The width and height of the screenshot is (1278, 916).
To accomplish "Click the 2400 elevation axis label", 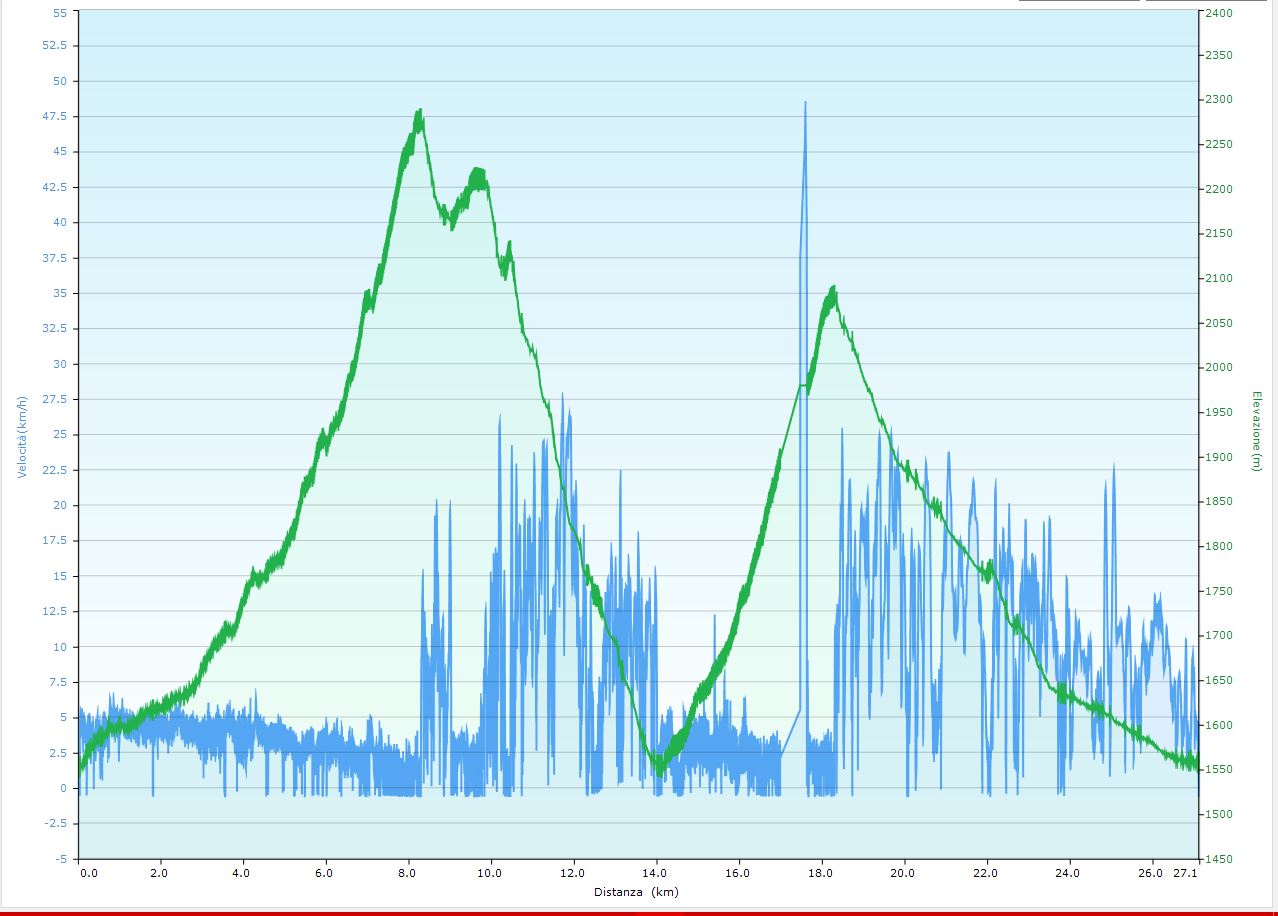I will pyautogui.click(x=1219, y=13).
